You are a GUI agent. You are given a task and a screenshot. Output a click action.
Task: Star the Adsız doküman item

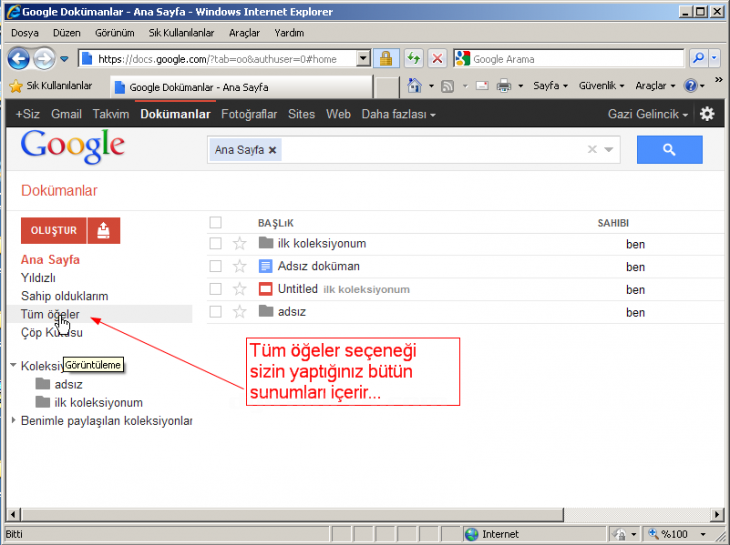239,267
